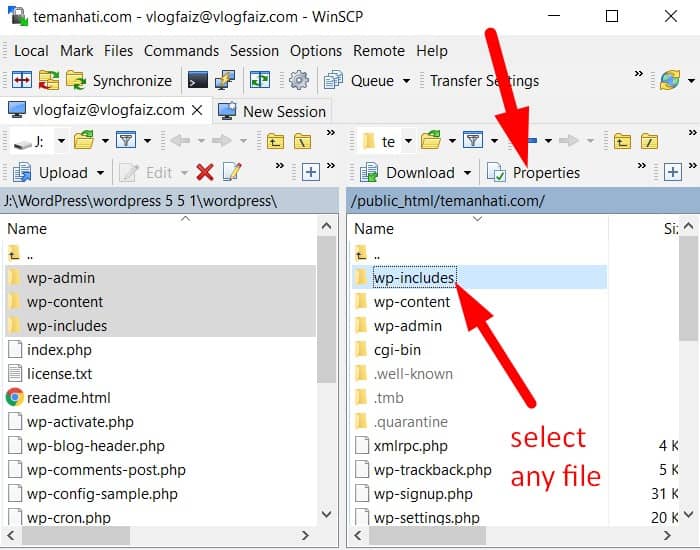
Task: Close the vlogfaiz@vlogfaiz.com session tab
Action: (197, 110)
